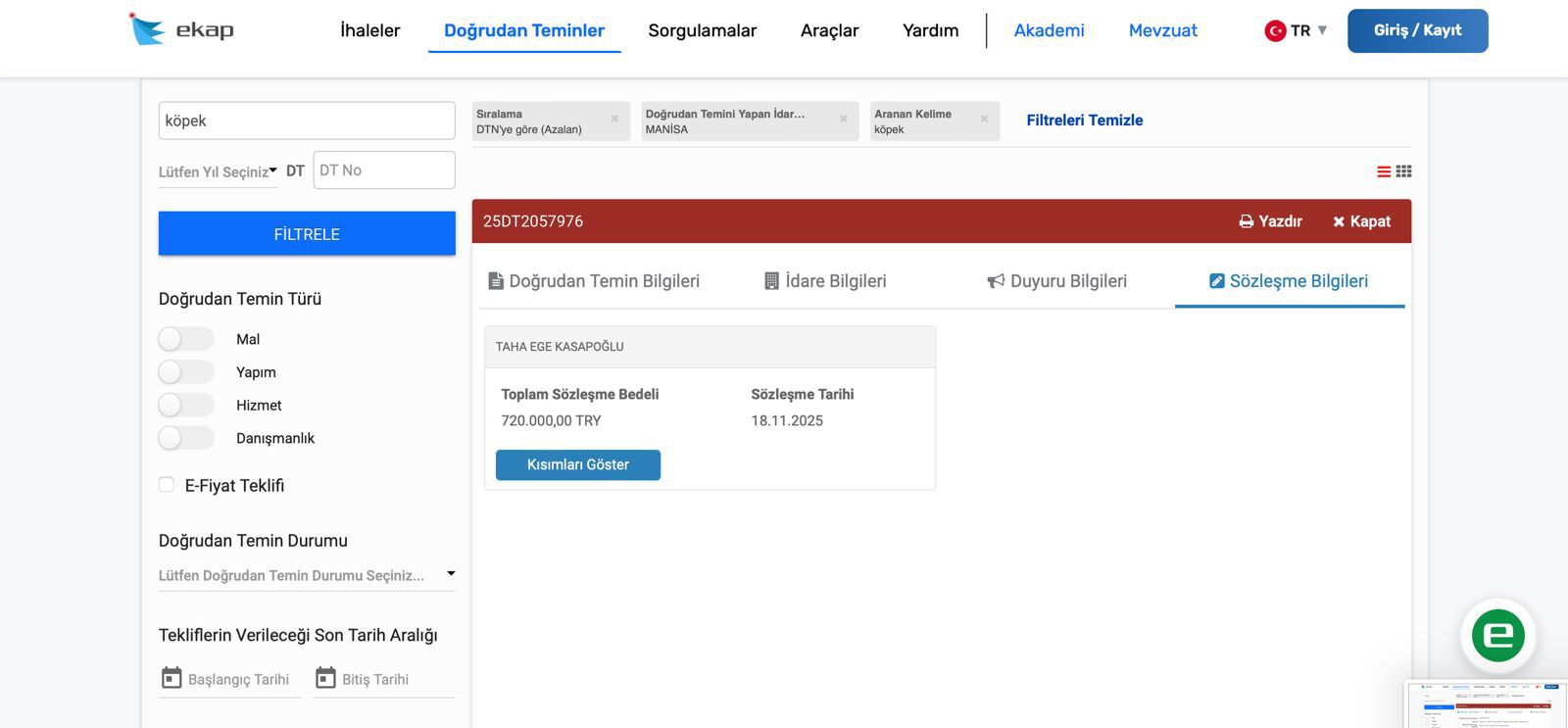Expand Doğrudan Temin Durumu dropdown
Screen dimensions: 1568x728
[x=306, y=575]
